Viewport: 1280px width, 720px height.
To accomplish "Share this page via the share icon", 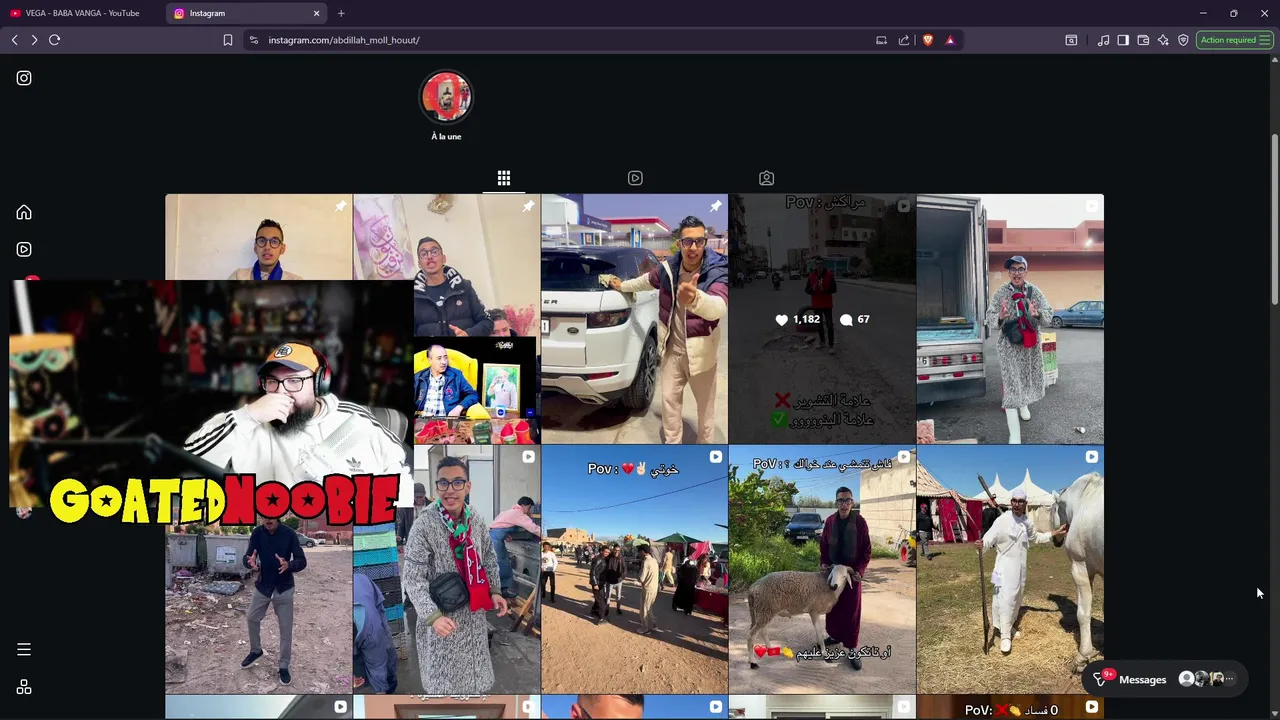I will [x=904, y=40].
